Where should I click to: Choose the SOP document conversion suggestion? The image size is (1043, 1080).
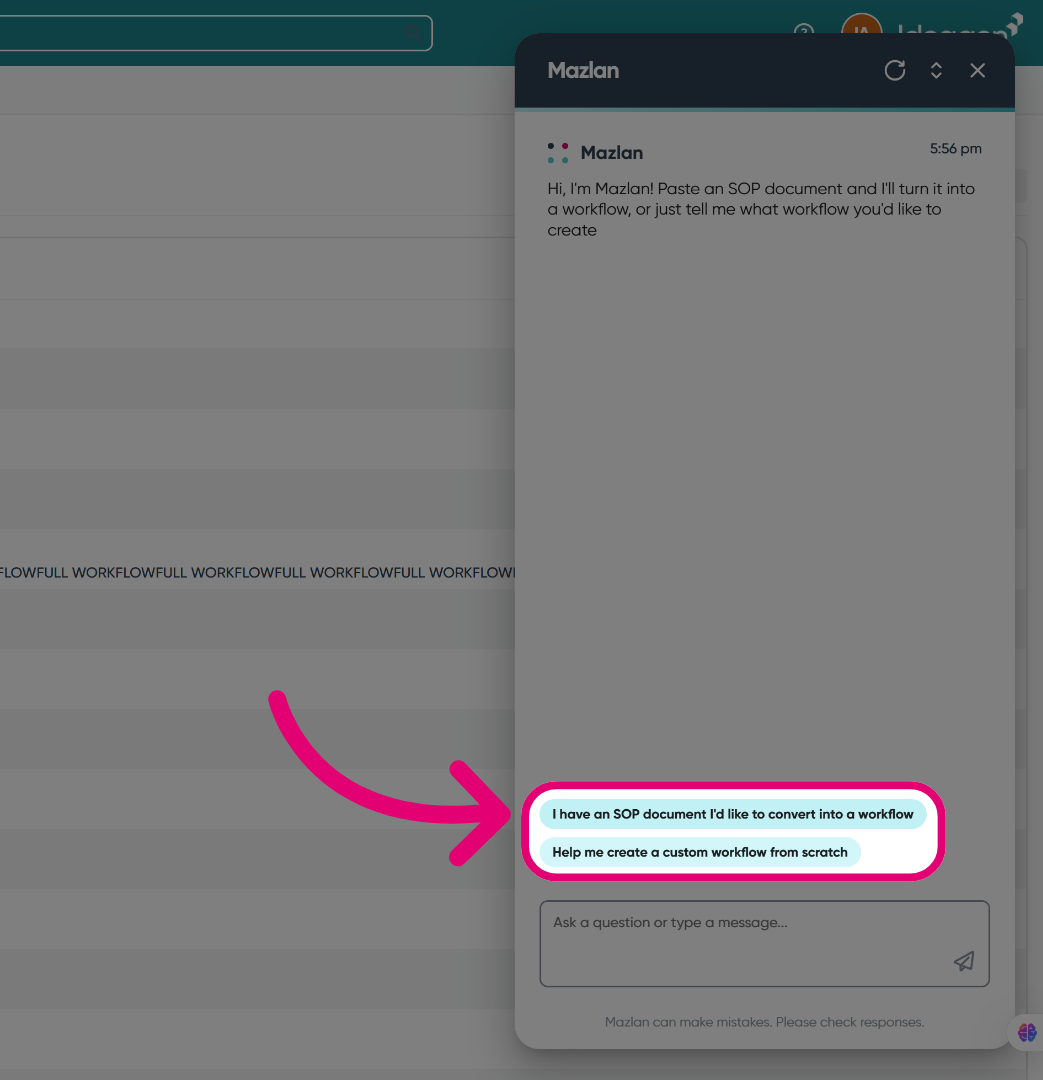[x=732, y=814]
